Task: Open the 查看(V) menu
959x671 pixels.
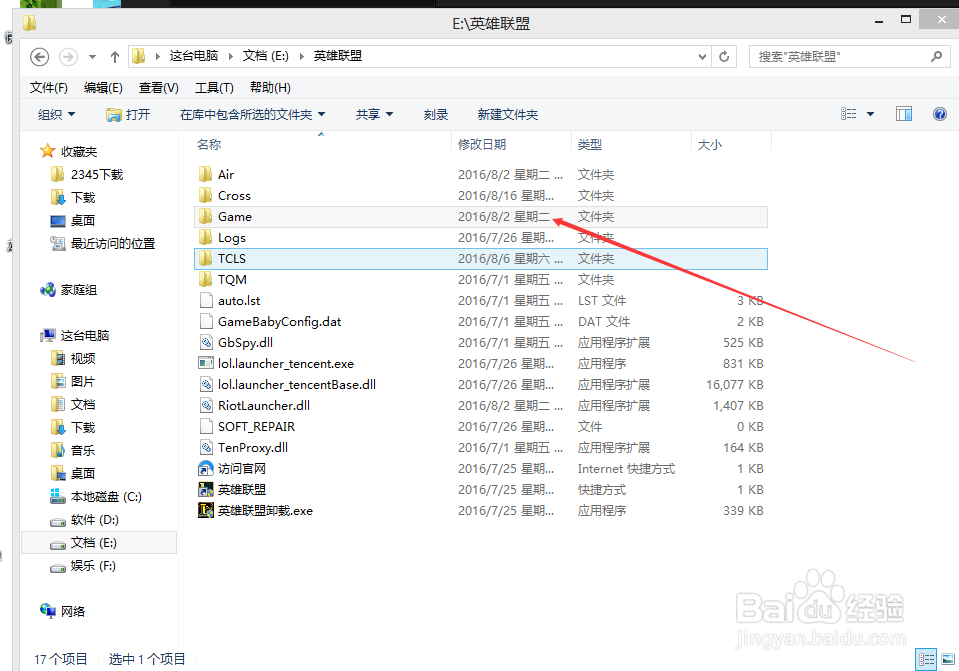Action: [x=158, y=87]
